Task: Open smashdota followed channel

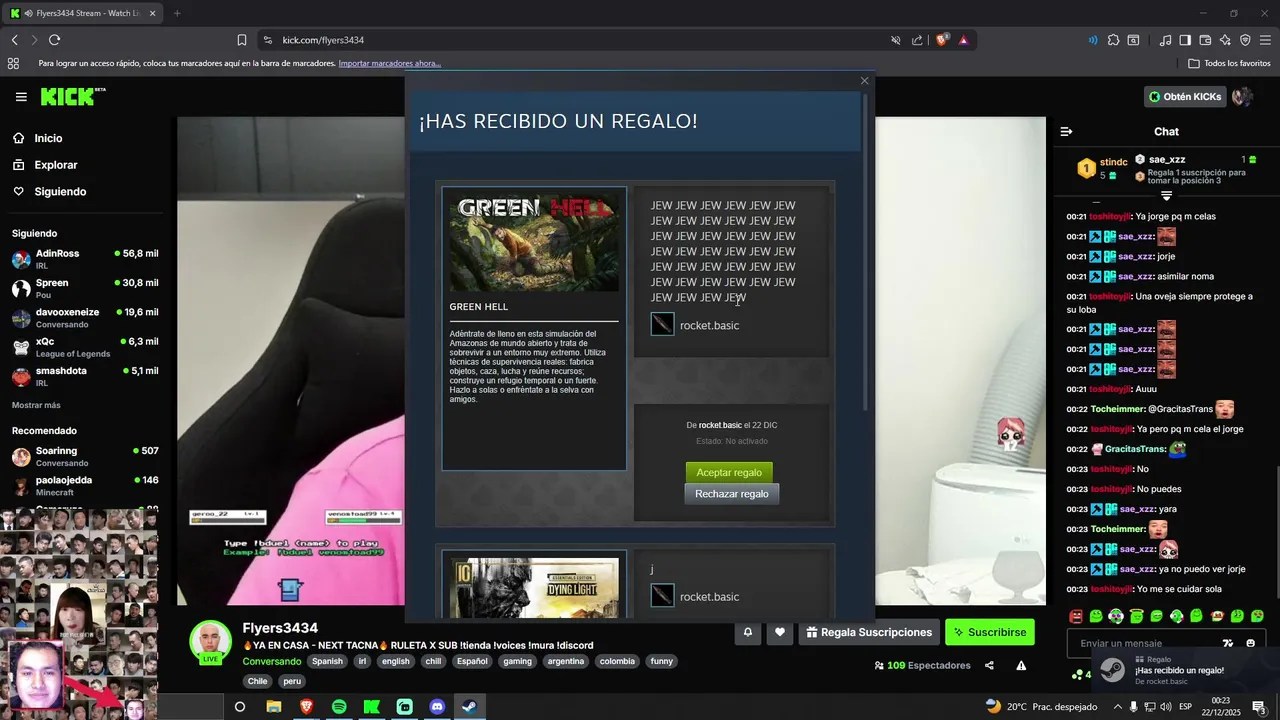Action: pyautogui.click(x=85, y=376)
